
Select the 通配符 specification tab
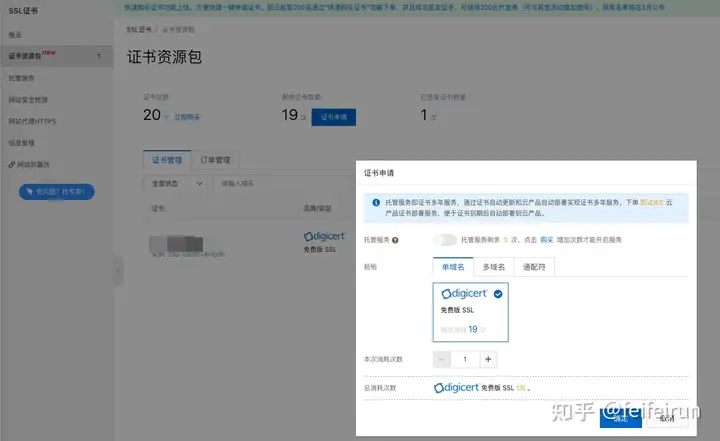click(534, 267)
